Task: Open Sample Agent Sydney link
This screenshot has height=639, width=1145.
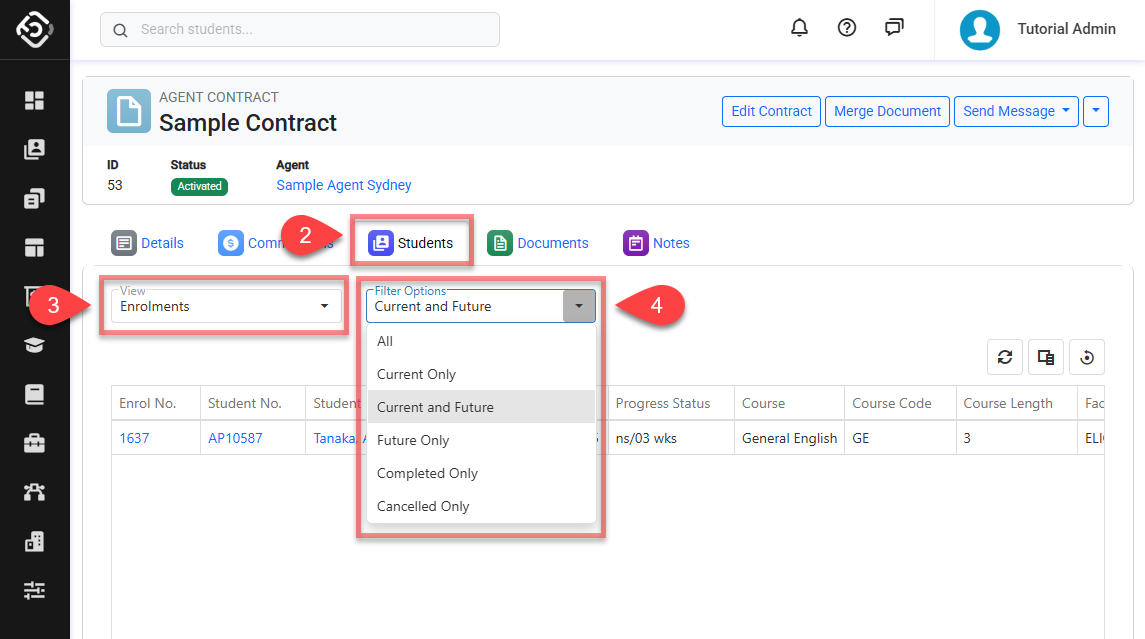Action: click(x=343, y=185)
